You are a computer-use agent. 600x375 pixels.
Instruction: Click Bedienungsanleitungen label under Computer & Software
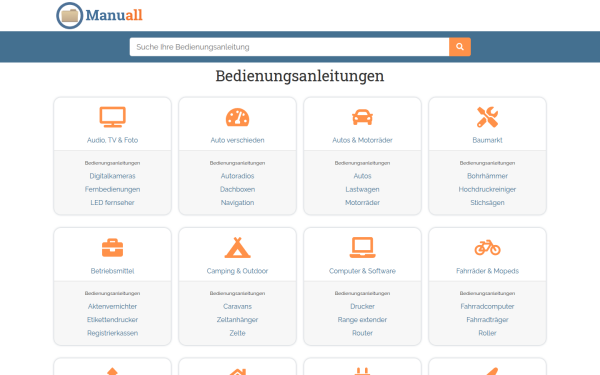[362, 293]
